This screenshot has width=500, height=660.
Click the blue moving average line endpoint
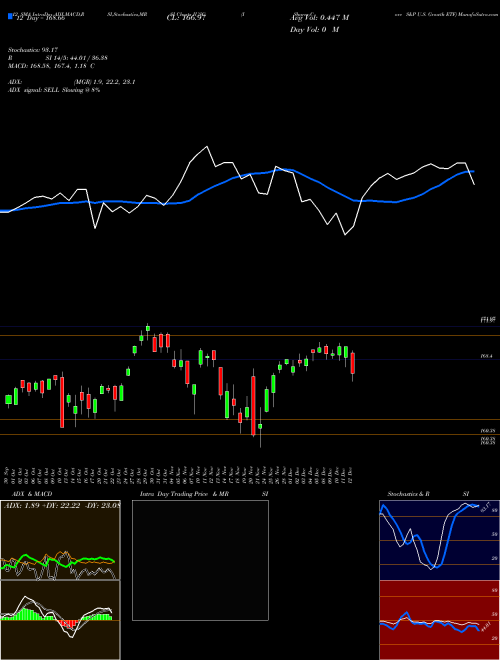click(473, 171)
